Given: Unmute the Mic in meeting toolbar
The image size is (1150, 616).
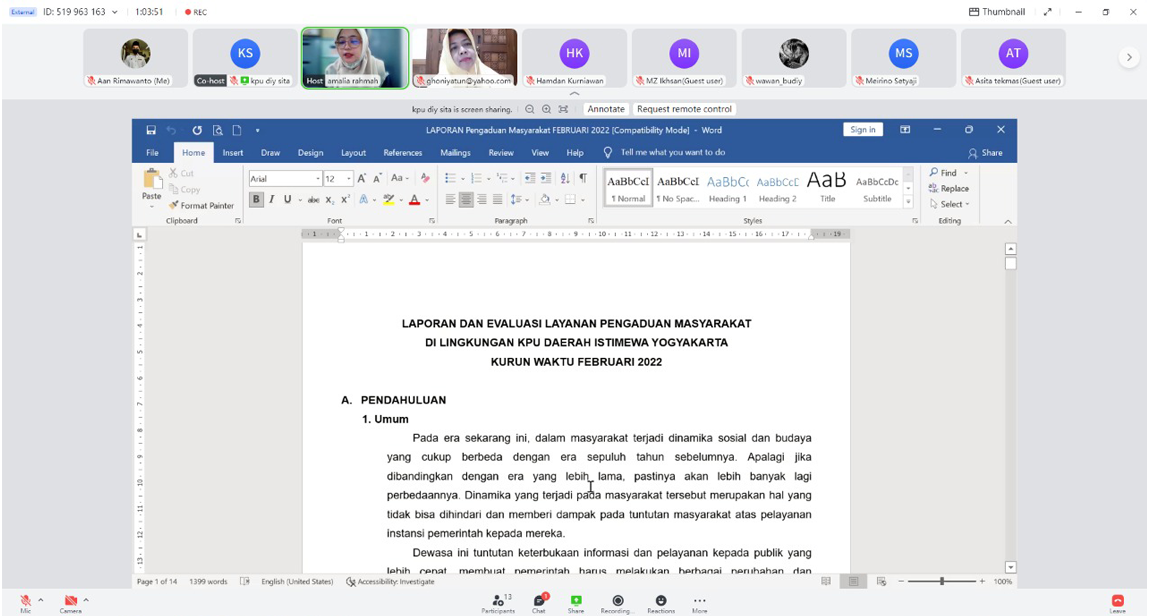Looking at the screenshot, I should (x=25, y=600).
